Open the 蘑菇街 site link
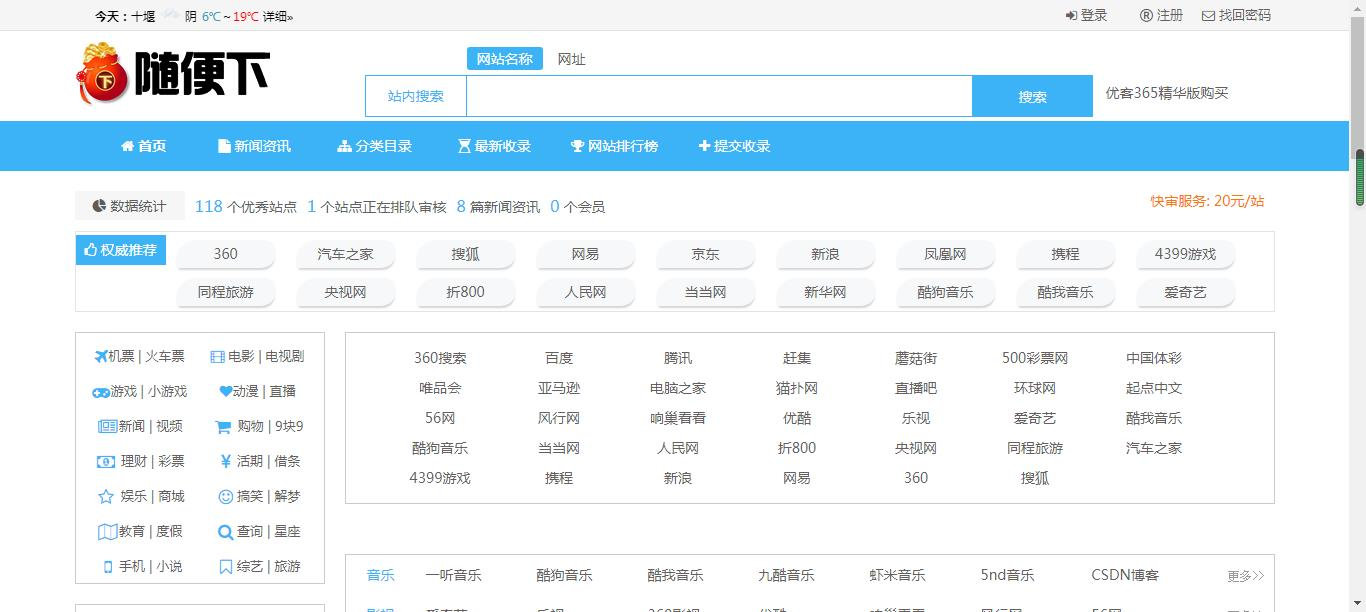This screenshot has height=612, width=1366. (916, 358)
